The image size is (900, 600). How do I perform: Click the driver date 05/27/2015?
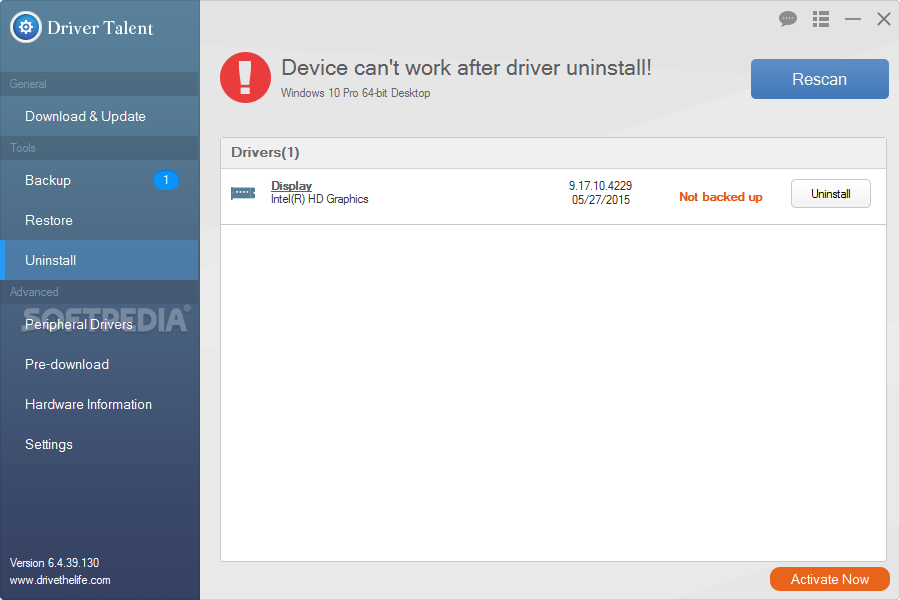click(x=600, y=200)
